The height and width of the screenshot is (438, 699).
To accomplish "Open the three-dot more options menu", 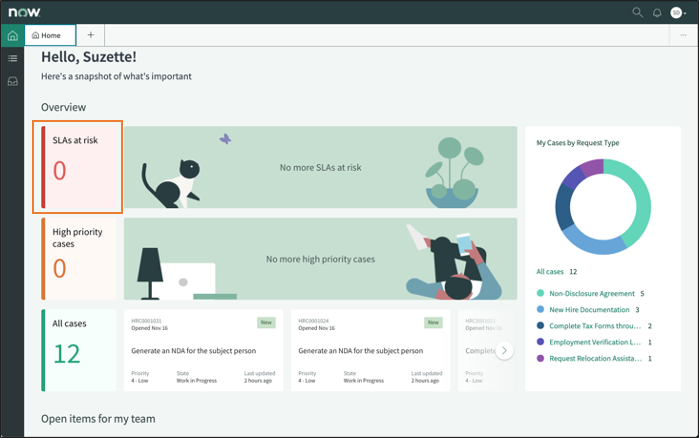I will [x=683, y=35].
